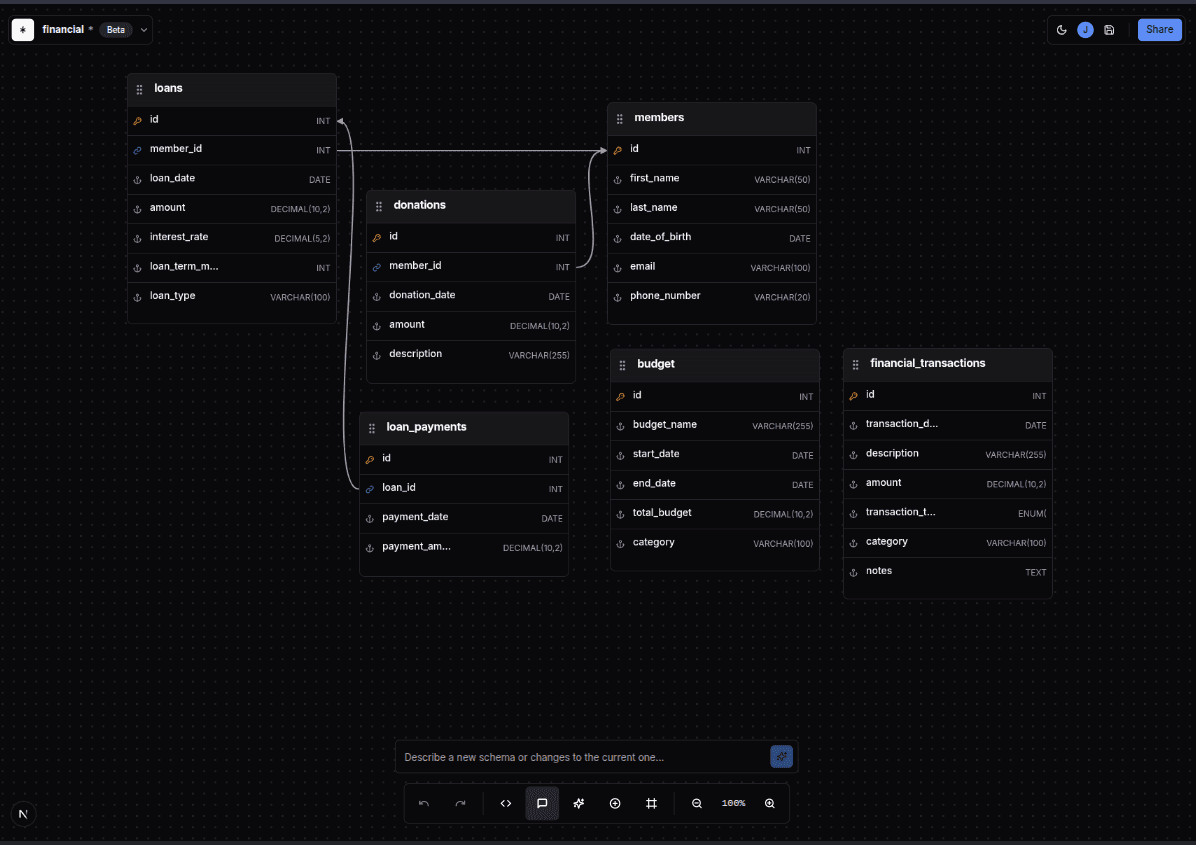The width and height of the screenshot is (1196, 845).
Task: Click the 100% zoom level indicator
Action: pyautogui.click(x=733, y=803)
